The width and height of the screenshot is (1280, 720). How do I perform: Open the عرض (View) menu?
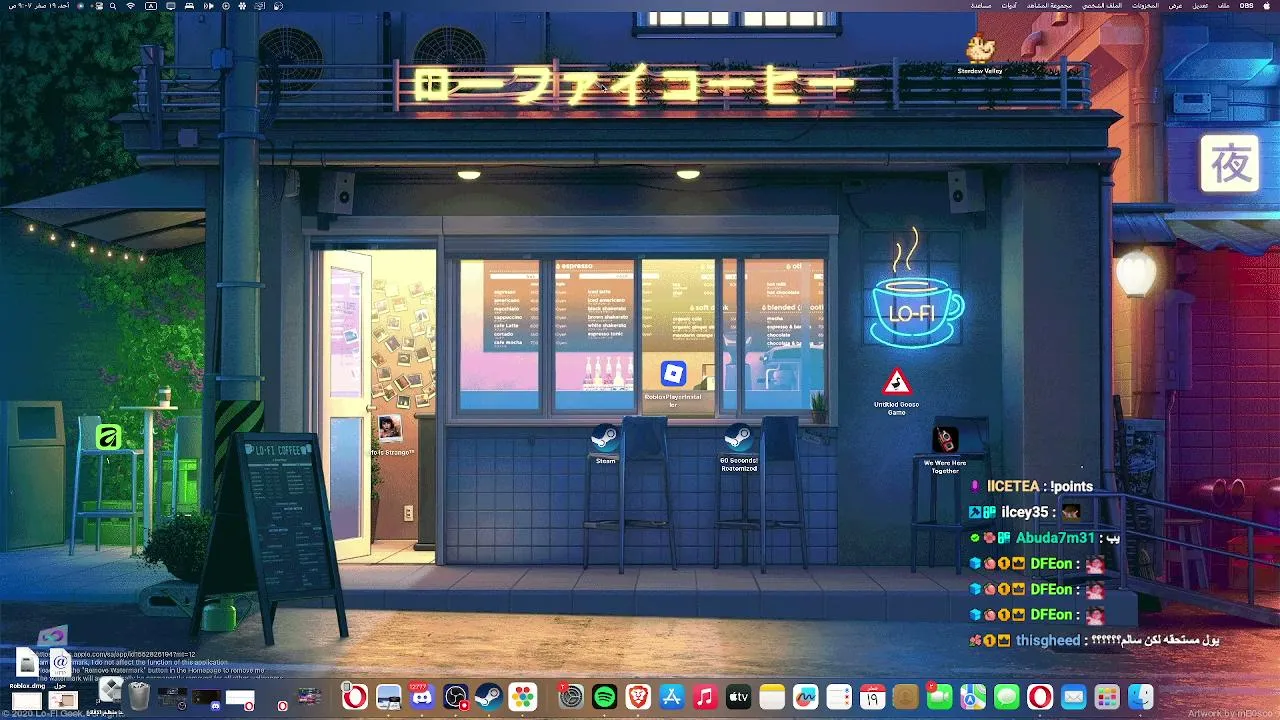(x=1176, y=6)
